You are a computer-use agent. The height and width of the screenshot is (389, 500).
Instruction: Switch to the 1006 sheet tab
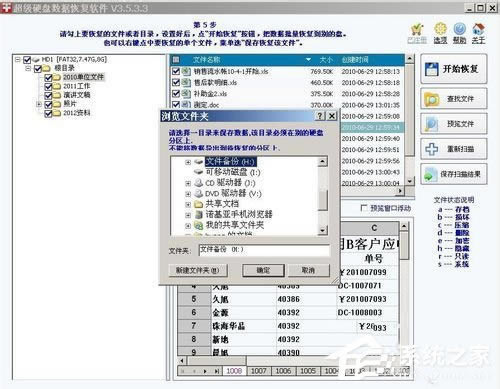pyautogui.click(x=283, y=371)
